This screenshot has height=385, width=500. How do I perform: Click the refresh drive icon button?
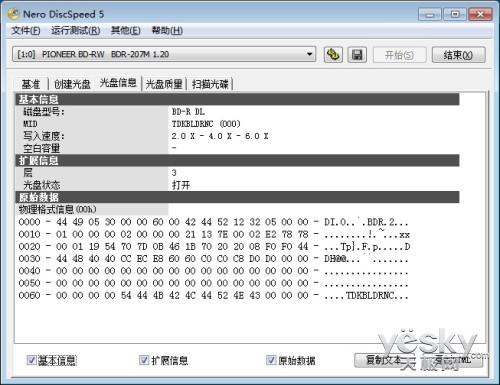333,54
